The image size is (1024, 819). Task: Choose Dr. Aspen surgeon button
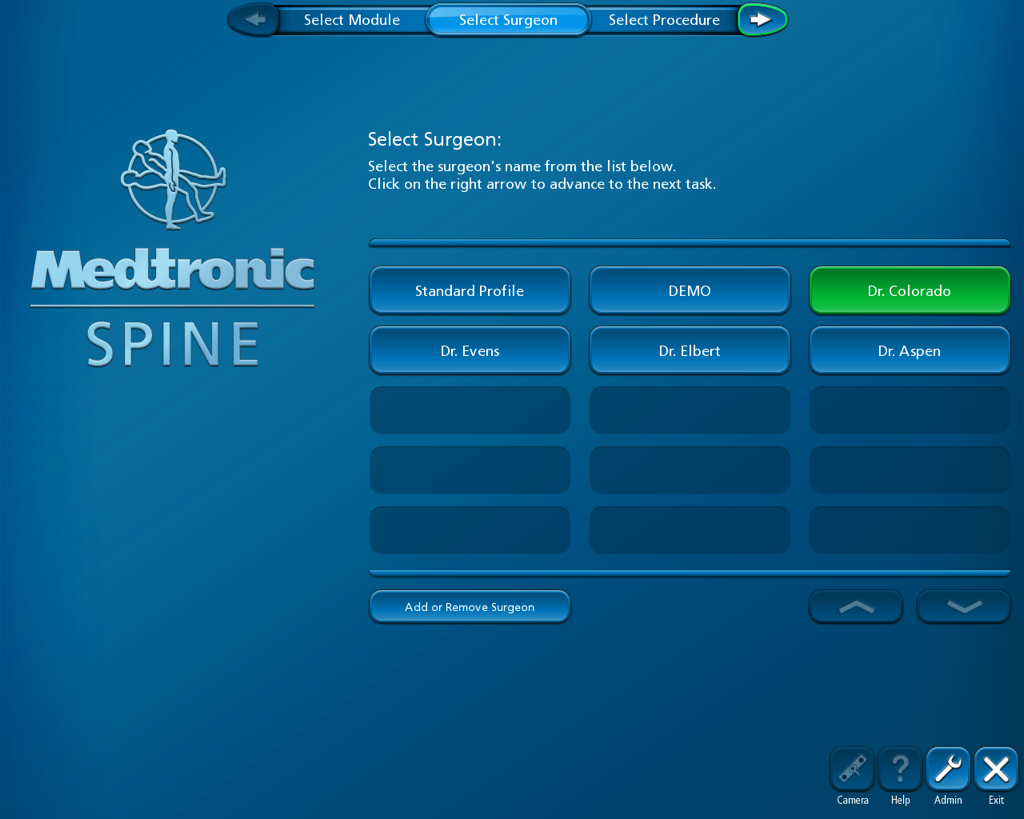[909, 350]
